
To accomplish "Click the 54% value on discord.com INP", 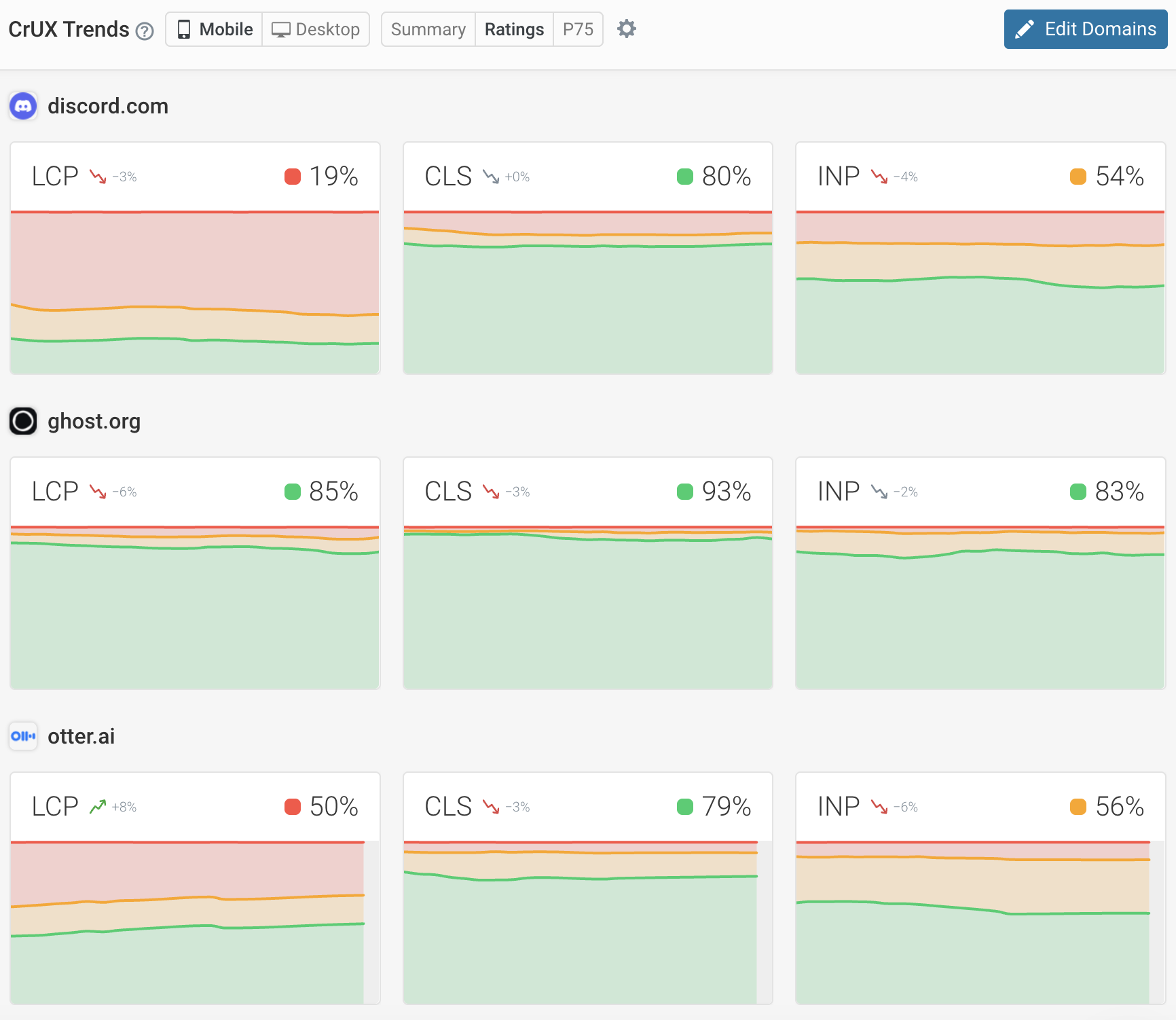I will click(x=1120, y=177).
